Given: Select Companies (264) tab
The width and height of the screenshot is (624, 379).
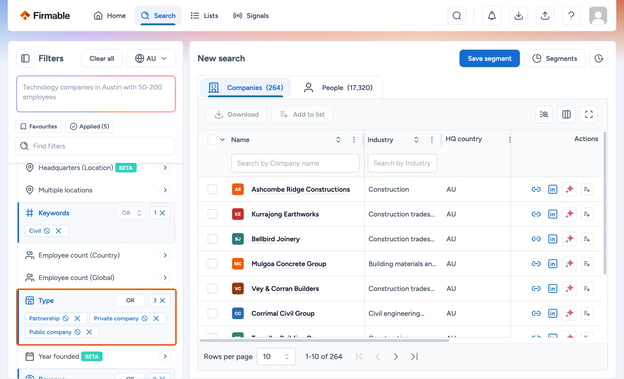Looking at the screenshot, I should tap(246, 88).
